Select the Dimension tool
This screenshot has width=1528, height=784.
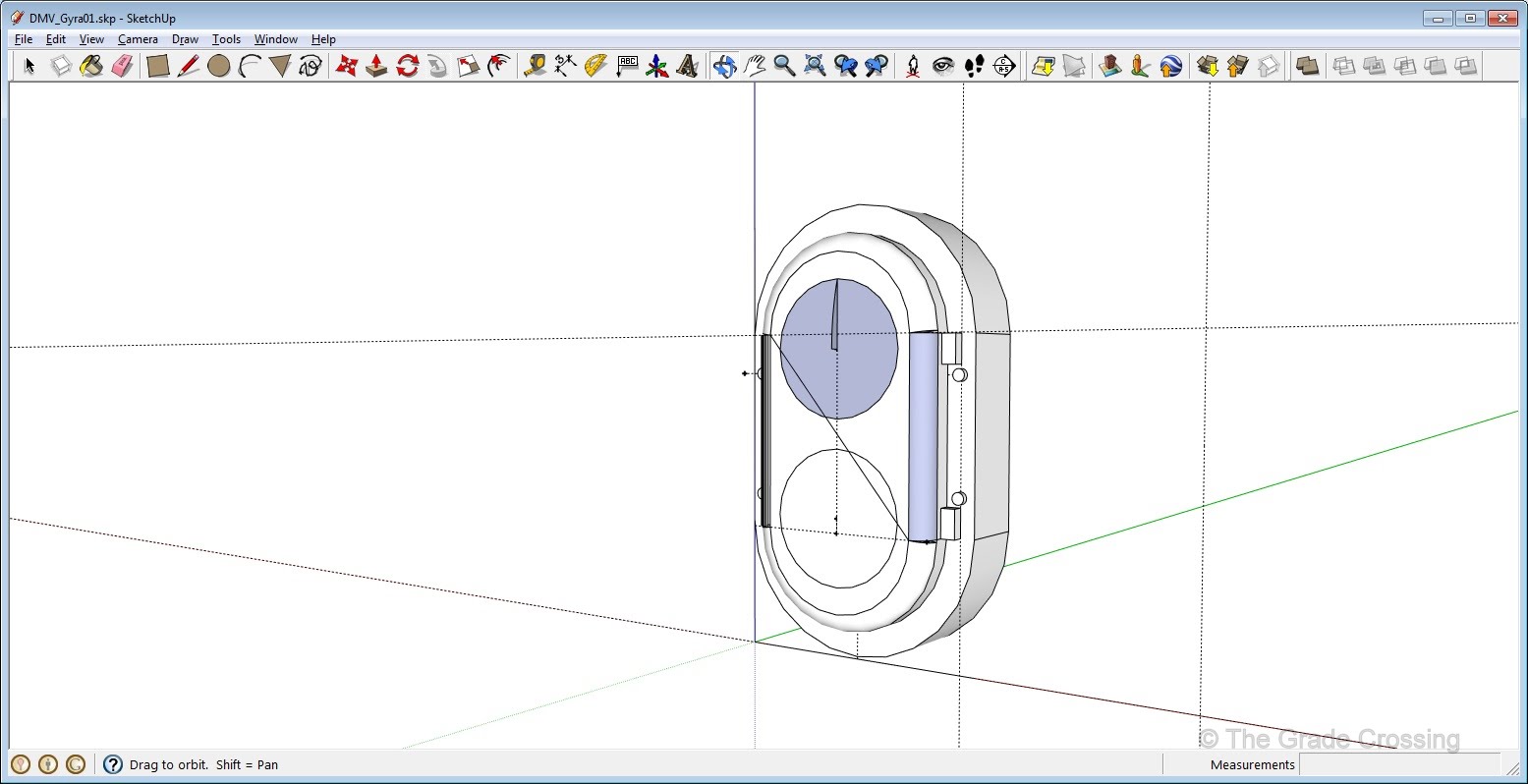tap(565, 66)
